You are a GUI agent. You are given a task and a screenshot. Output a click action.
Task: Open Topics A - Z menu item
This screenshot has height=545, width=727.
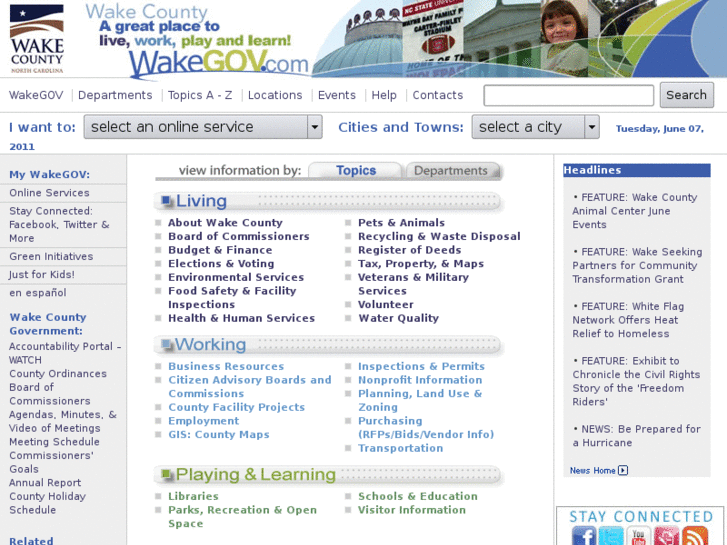pos(200,95)
